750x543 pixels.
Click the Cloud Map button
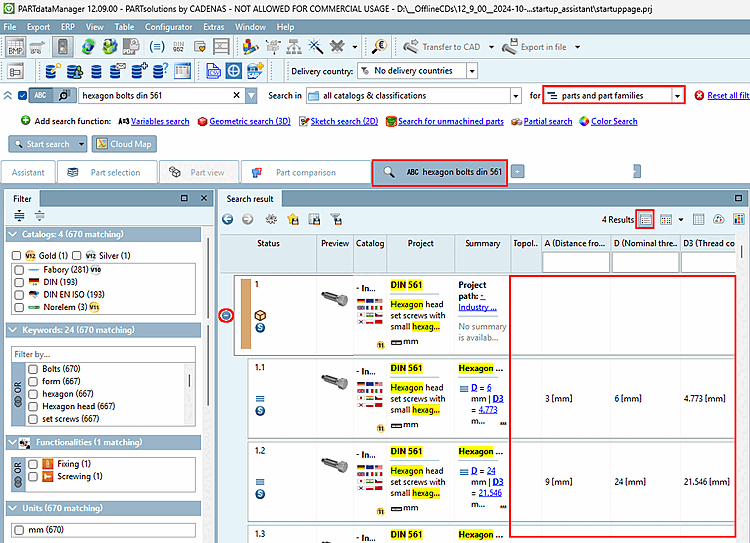[124, 144]
